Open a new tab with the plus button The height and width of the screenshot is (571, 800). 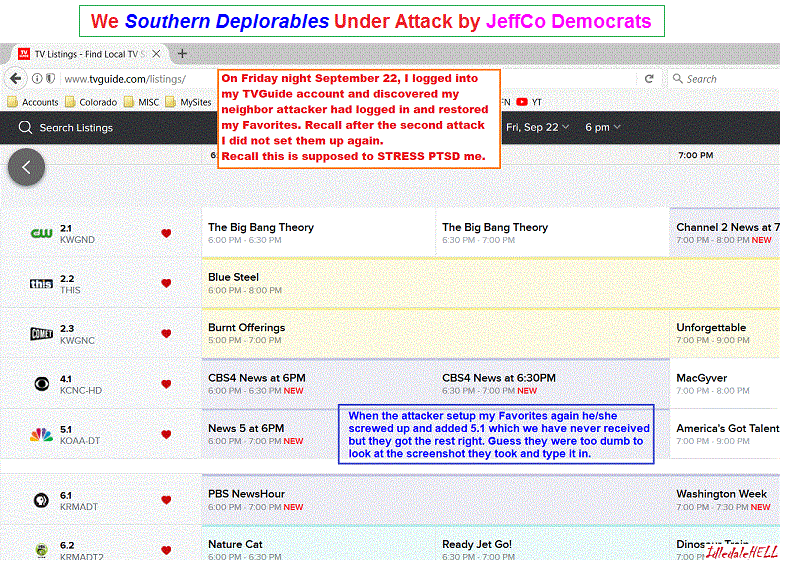(x=182, y=53)
